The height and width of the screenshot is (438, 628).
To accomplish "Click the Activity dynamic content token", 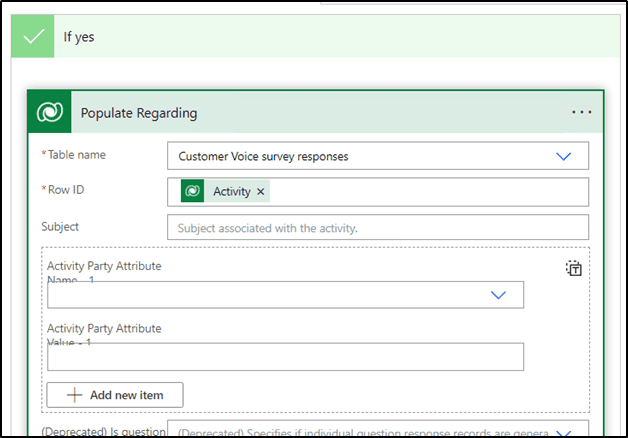I will pos(225,191).
